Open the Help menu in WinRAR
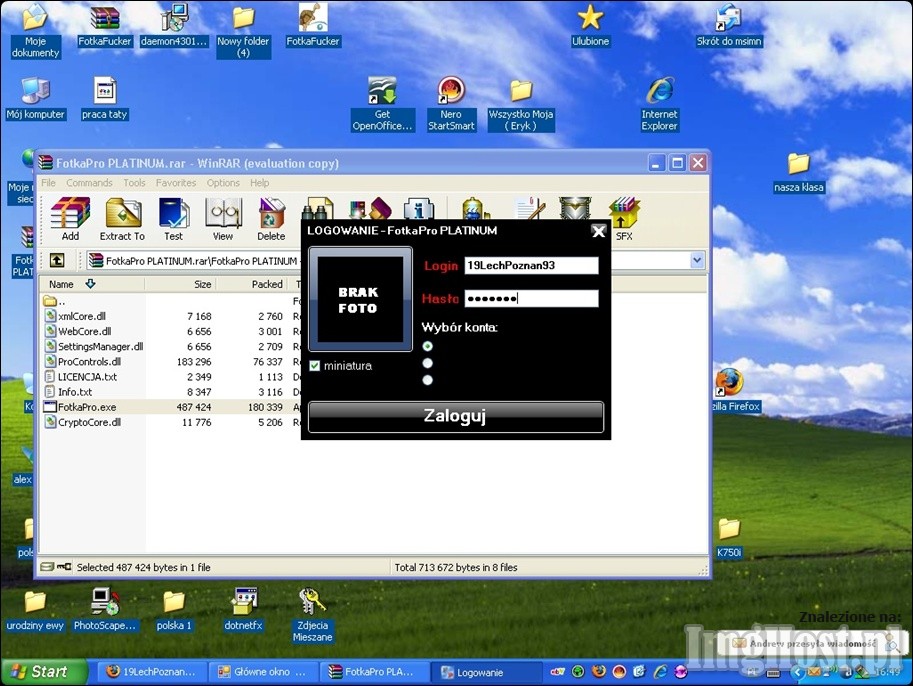This screenshot has width=913, height=686. coord(260,183)
